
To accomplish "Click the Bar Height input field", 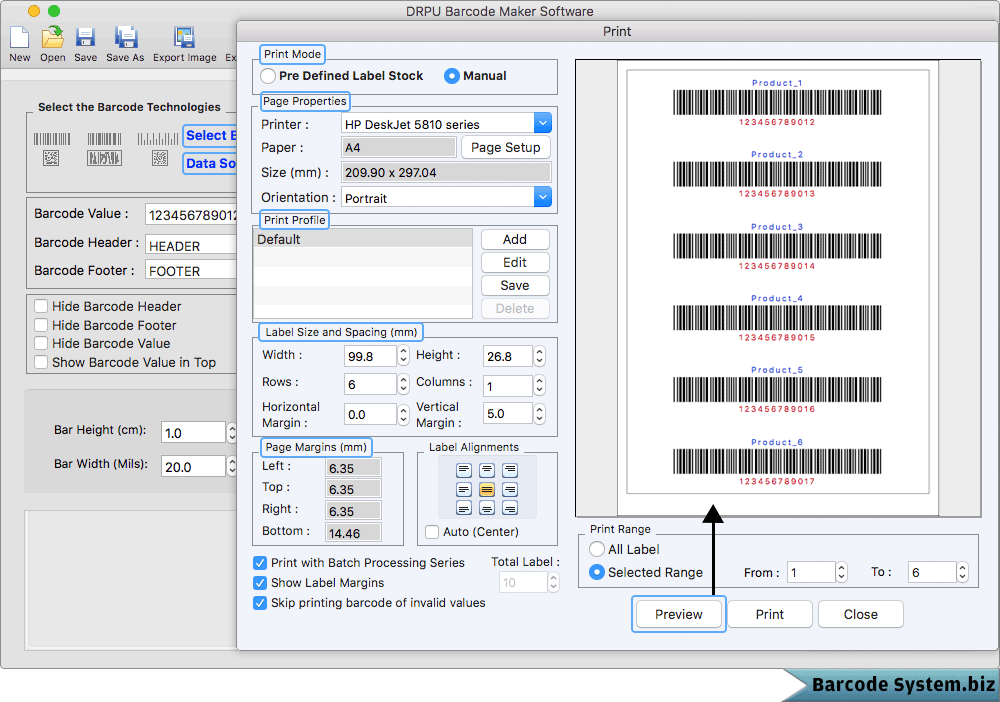I will pyautogui.click(x=193, y=432).
